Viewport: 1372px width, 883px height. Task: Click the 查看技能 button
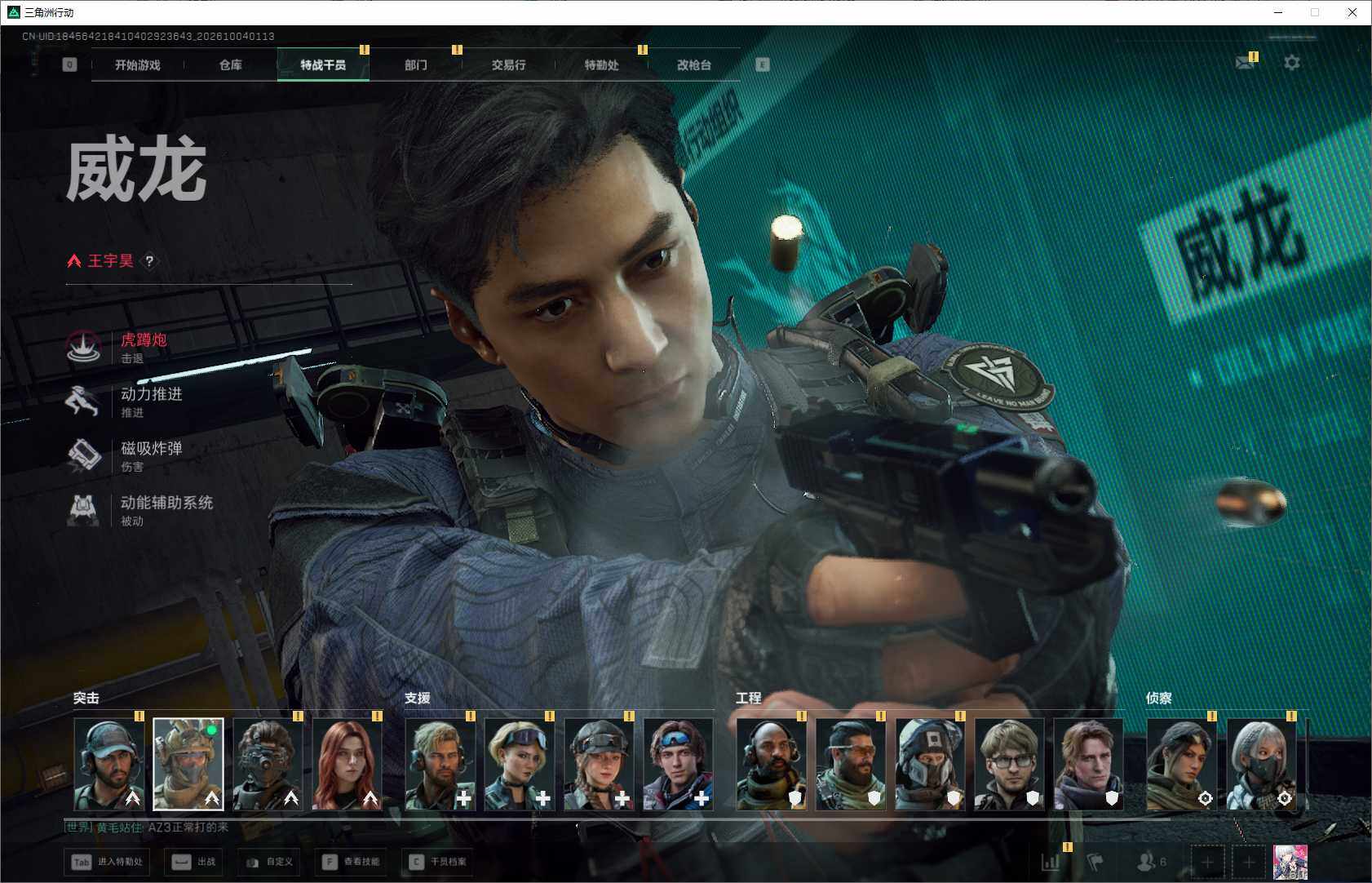point(352,862)
